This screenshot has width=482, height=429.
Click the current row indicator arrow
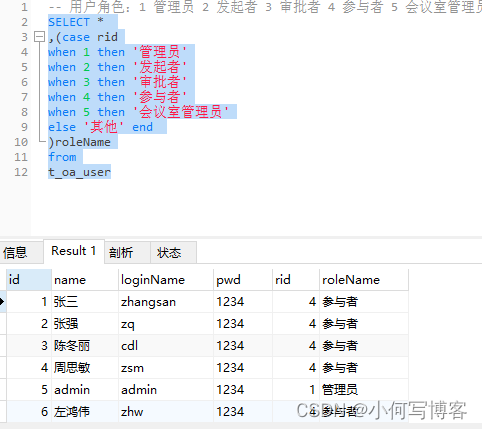tap(3, 302)
